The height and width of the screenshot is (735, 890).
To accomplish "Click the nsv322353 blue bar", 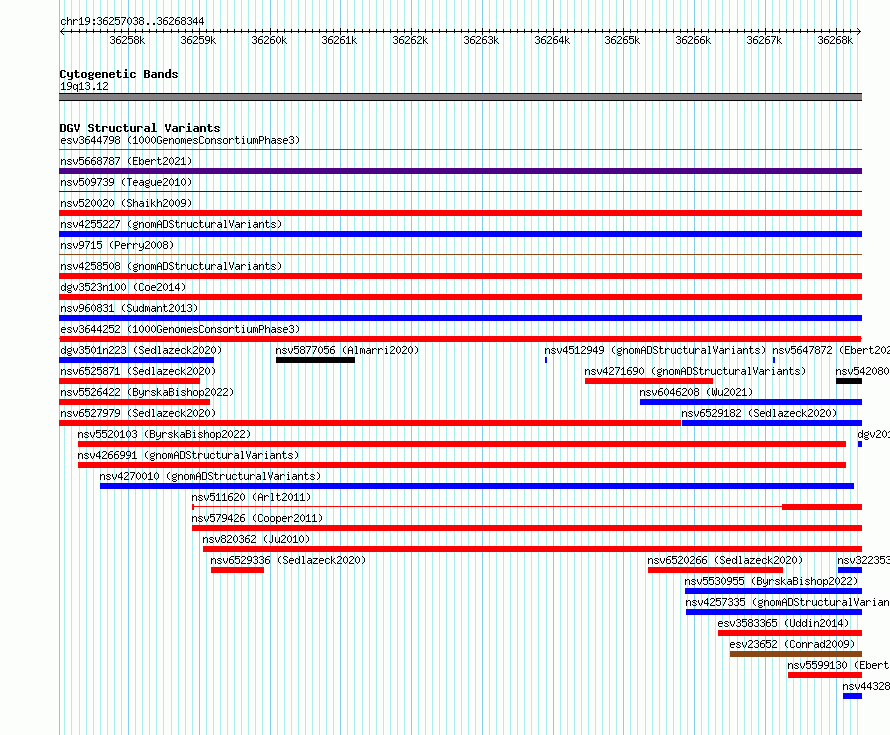I will (x=850, y=570).
